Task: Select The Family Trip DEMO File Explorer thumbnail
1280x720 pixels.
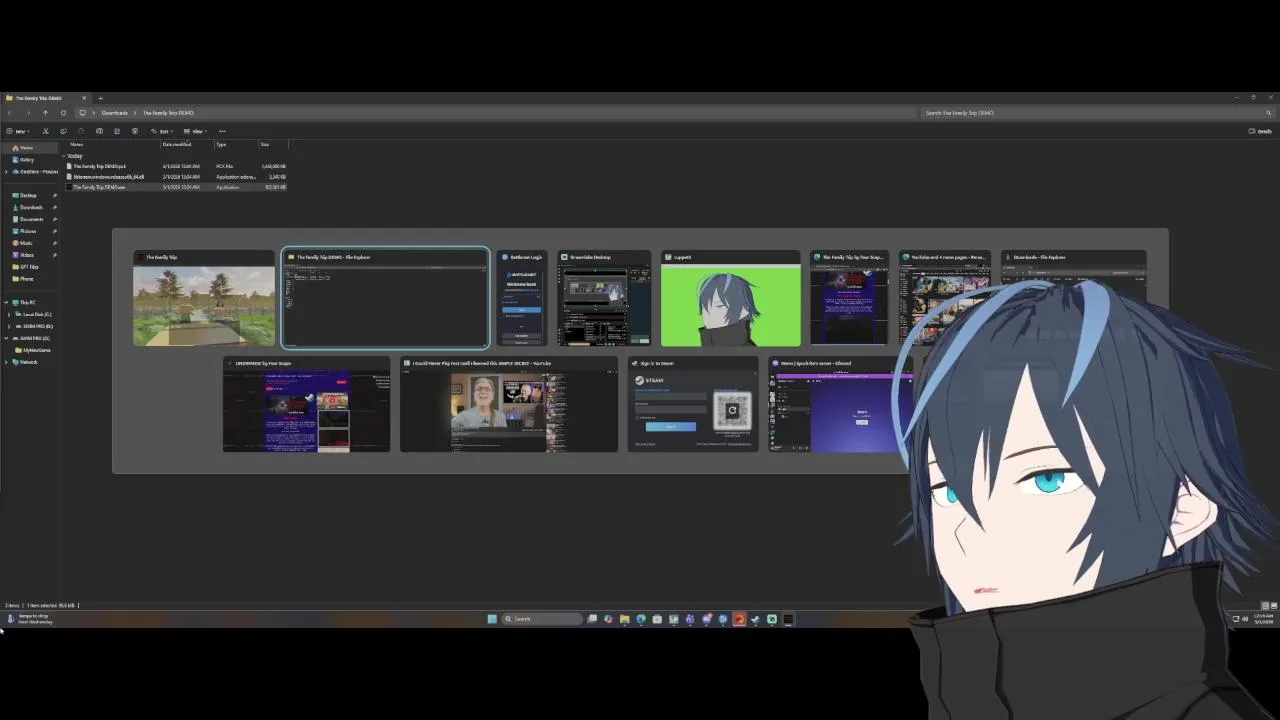Action: coord(385,298)
